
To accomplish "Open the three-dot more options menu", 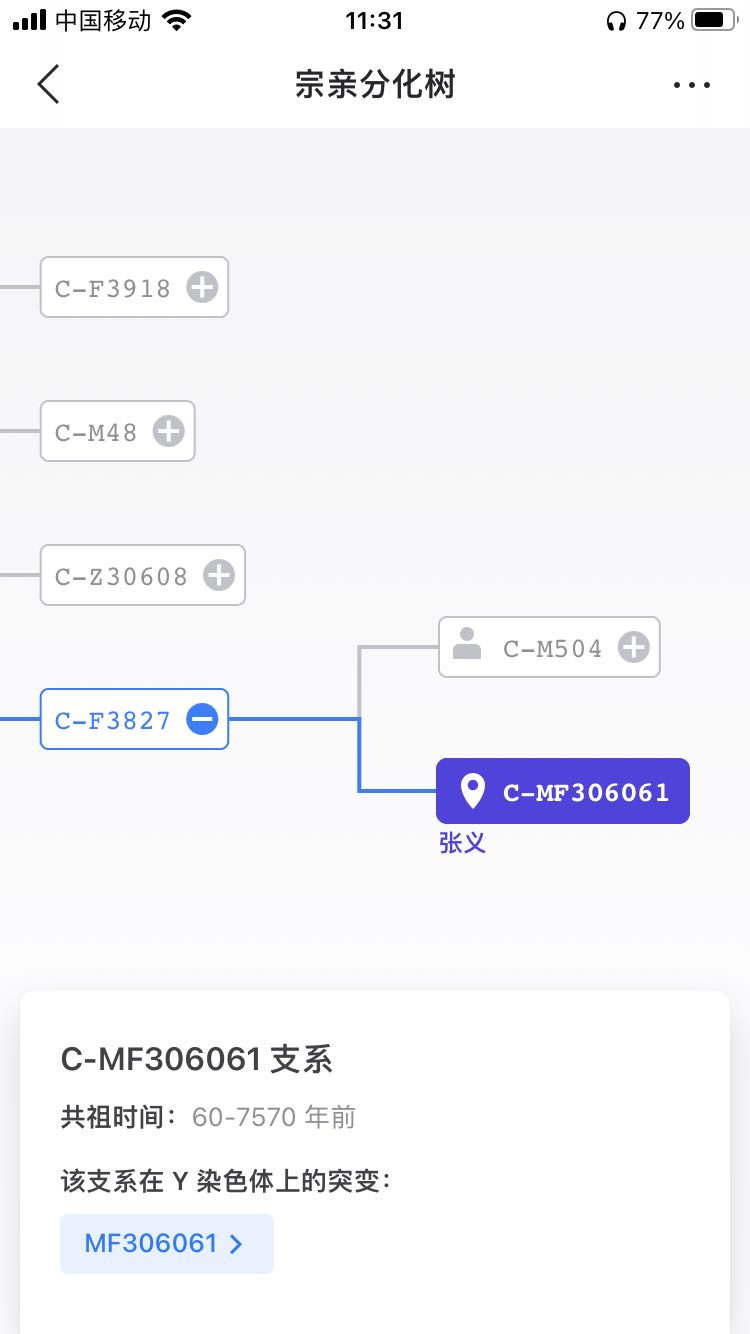I will pos(691,85).
